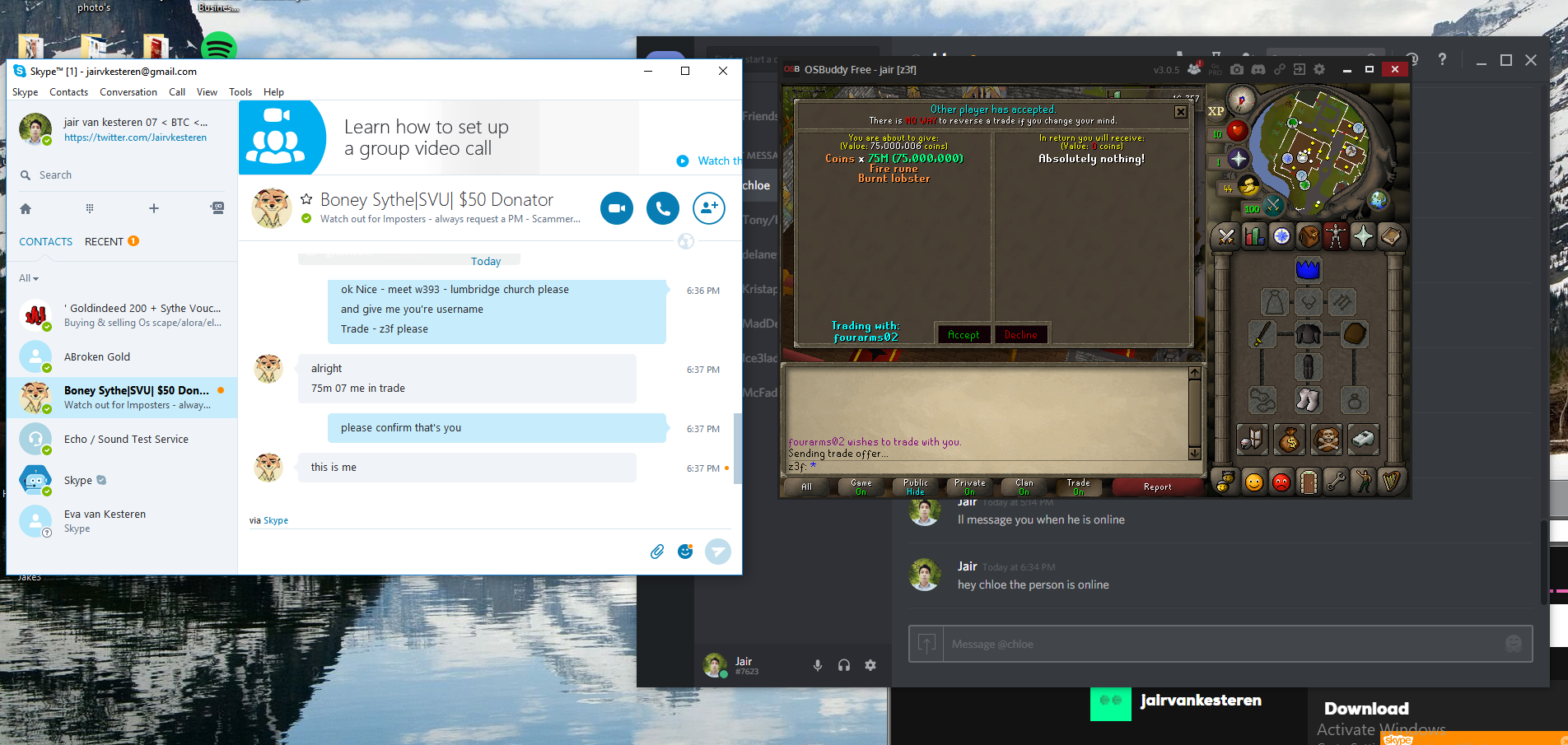Open the Stats tab
The width and height of the screenshot is (1568, 745).
tap(1254, 237)
